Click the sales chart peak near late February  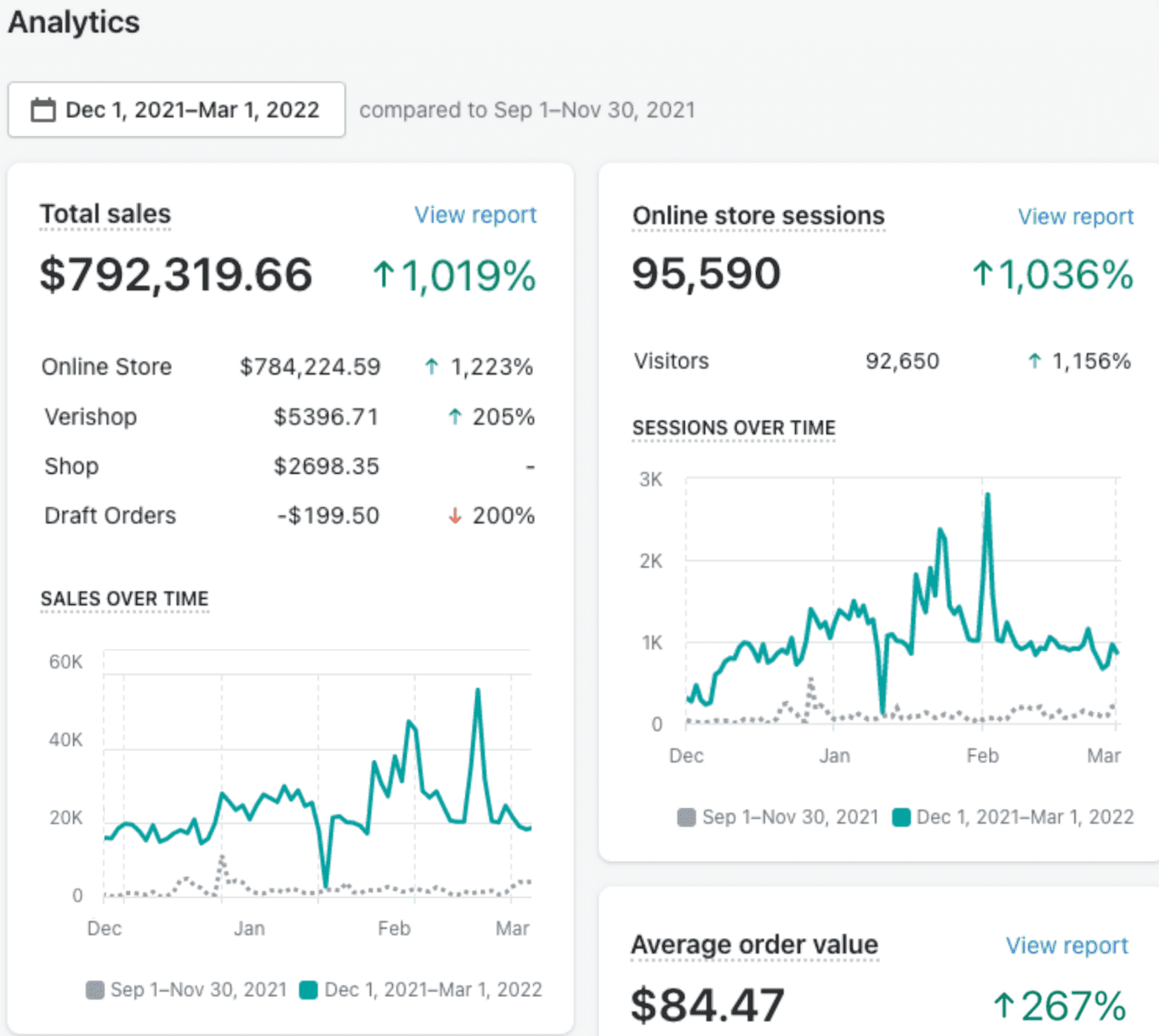pyautogui.click(x=478, y=692)
